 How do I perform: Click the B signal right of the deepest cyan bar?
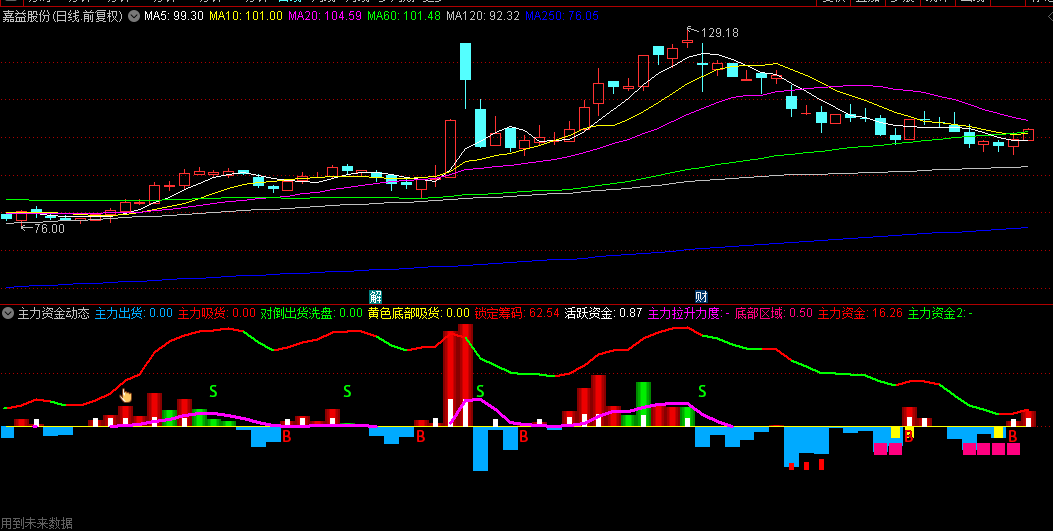pos(524,436)
